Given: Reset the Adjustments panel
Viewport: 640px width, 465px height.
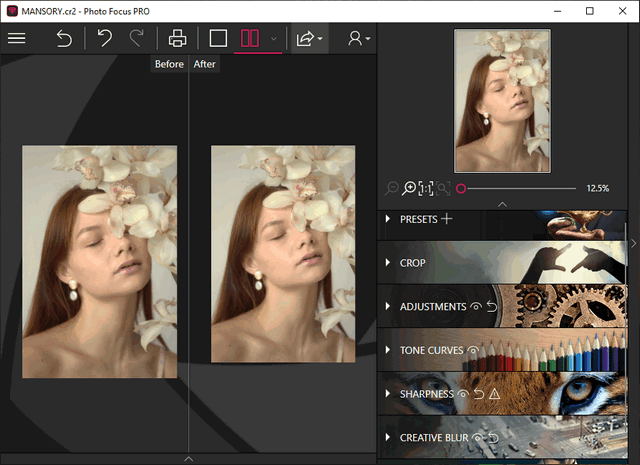Looking at the screenshot, I should point(491,307).
